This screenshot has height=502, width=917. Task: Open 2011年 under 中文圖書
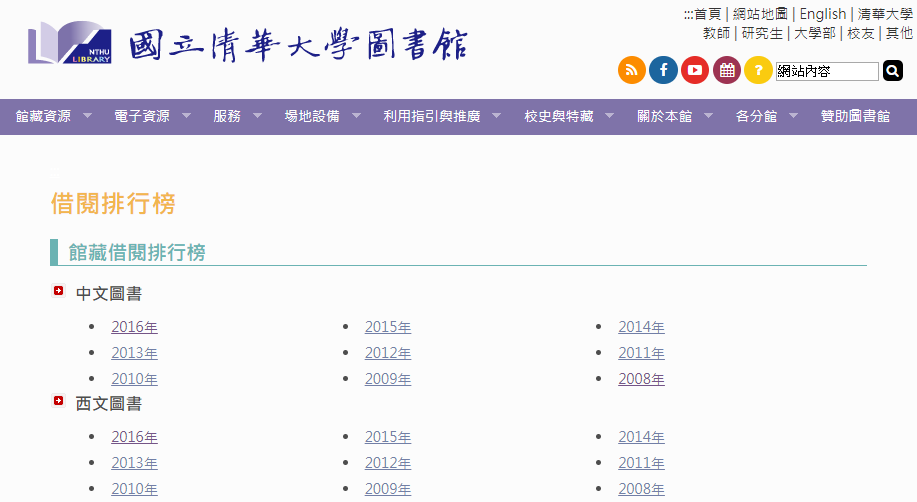pyautogui.click(x=642, y=353)
